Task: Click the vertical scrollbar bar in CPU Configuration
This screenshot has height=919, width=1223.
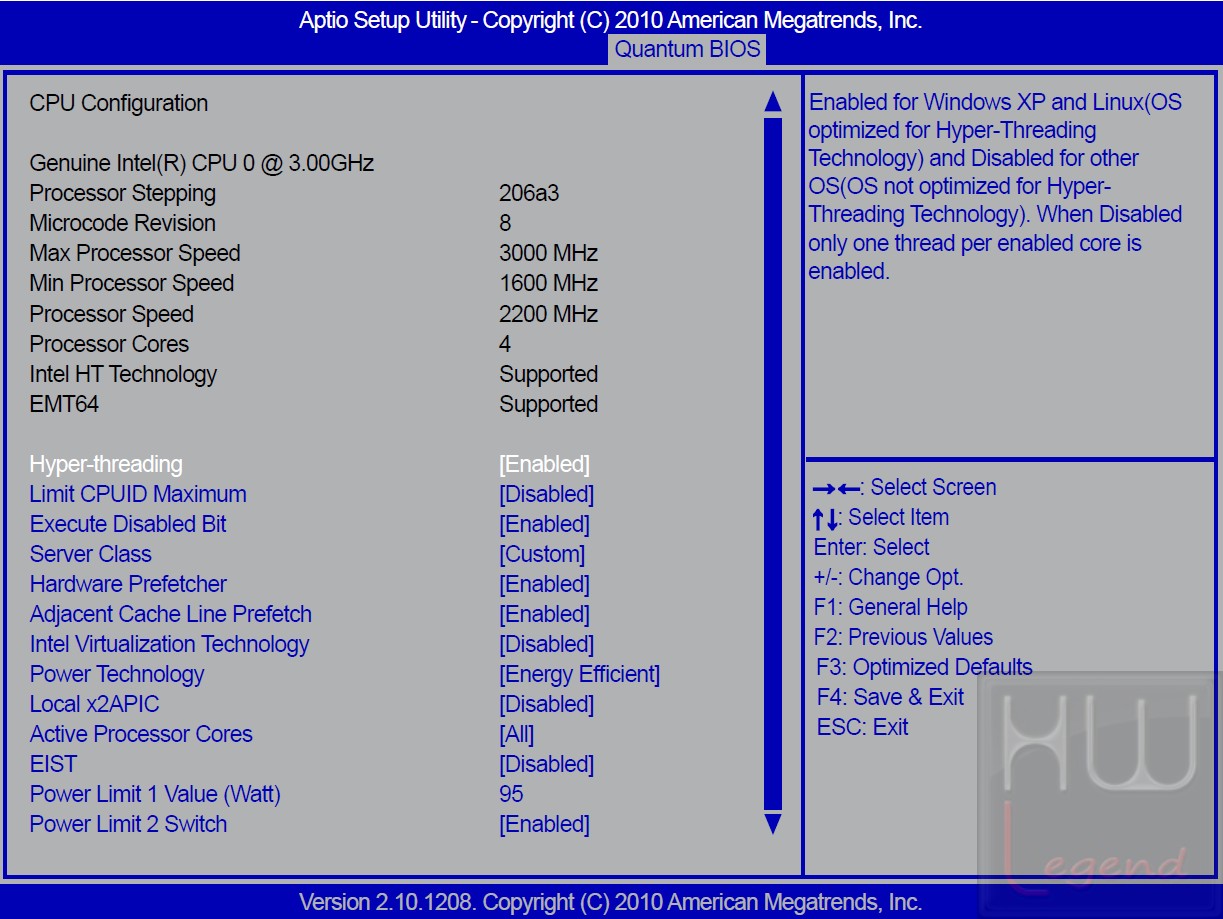Action: click(x=772, y=463)
